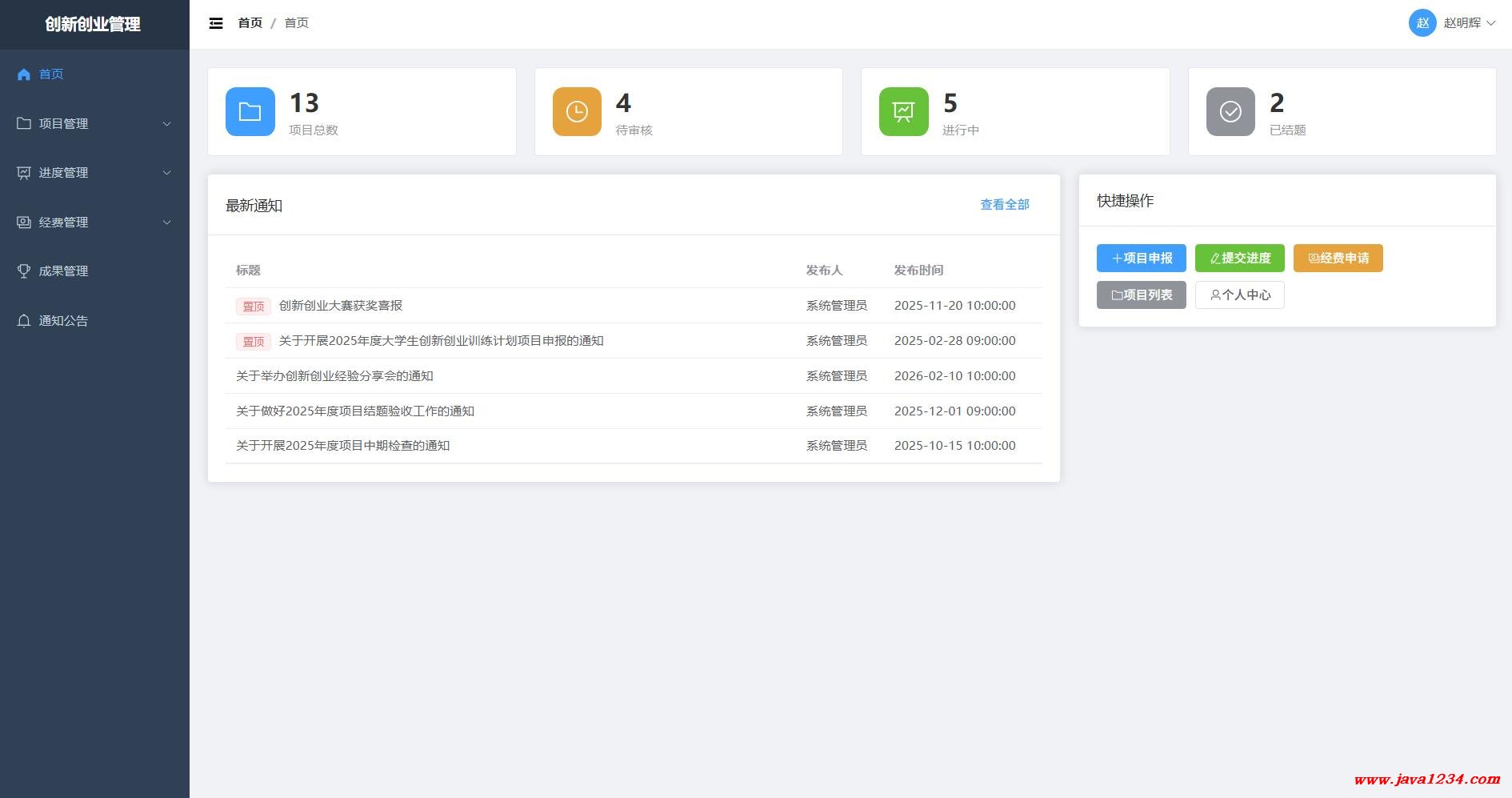Expand the 进度管理 submenu chevron
This screenshot has height=798, width=1512.
click(x=167, y=173)
